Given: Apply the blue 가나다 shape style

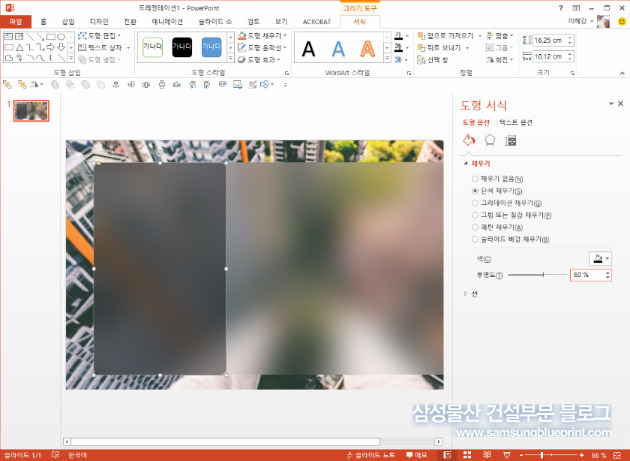Looking at the screenshot, I should (x=211, y=47).
